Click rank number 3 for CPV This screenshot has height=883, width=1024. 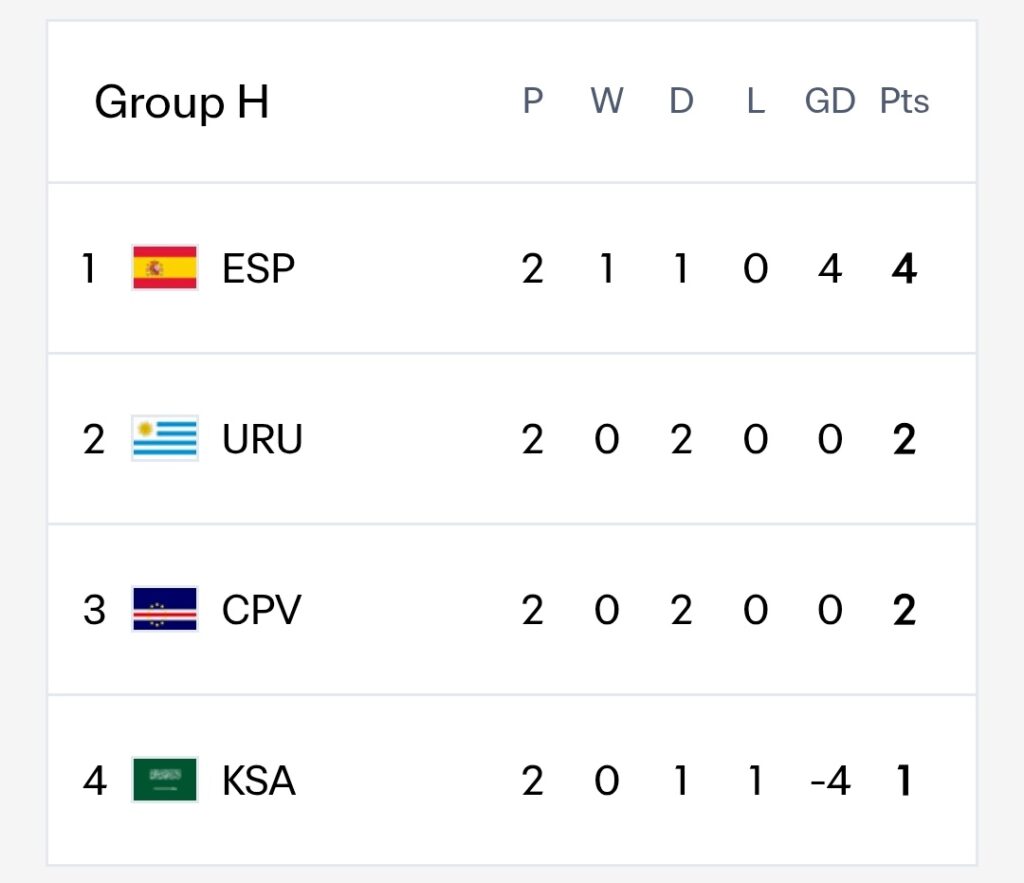pyautogui.click(x=94, y=610)
